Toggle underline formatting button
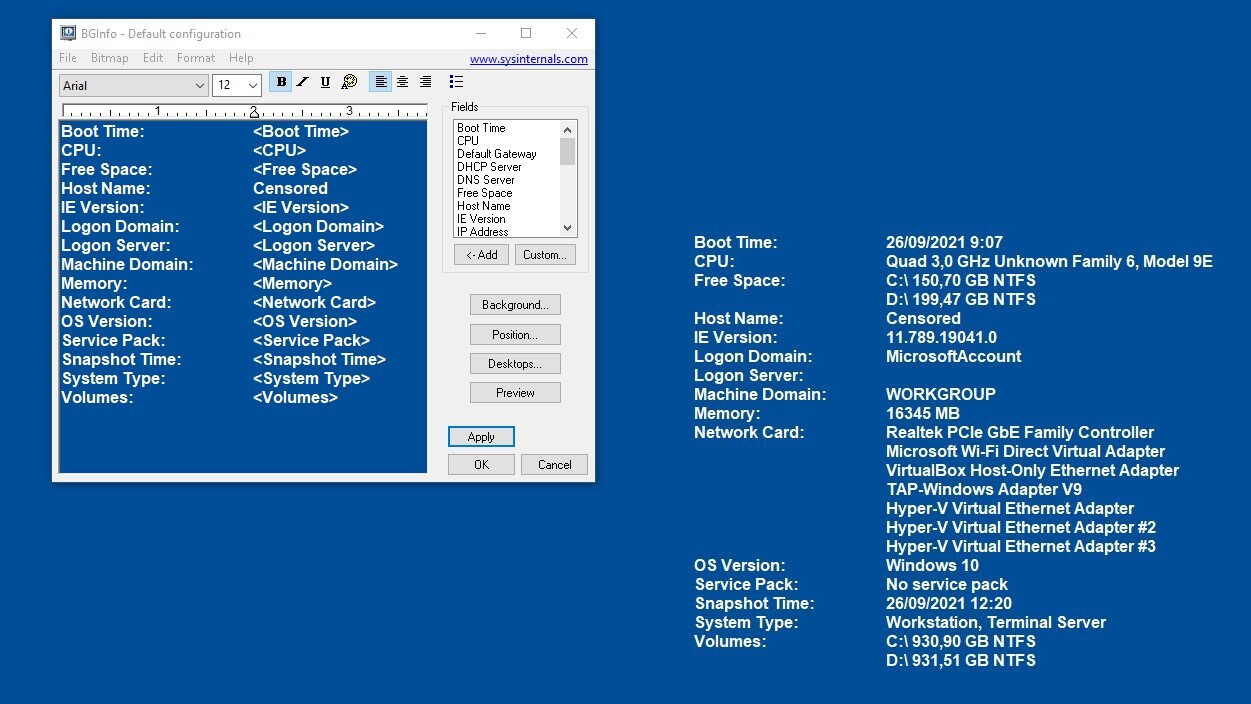 tap(325, 83)
